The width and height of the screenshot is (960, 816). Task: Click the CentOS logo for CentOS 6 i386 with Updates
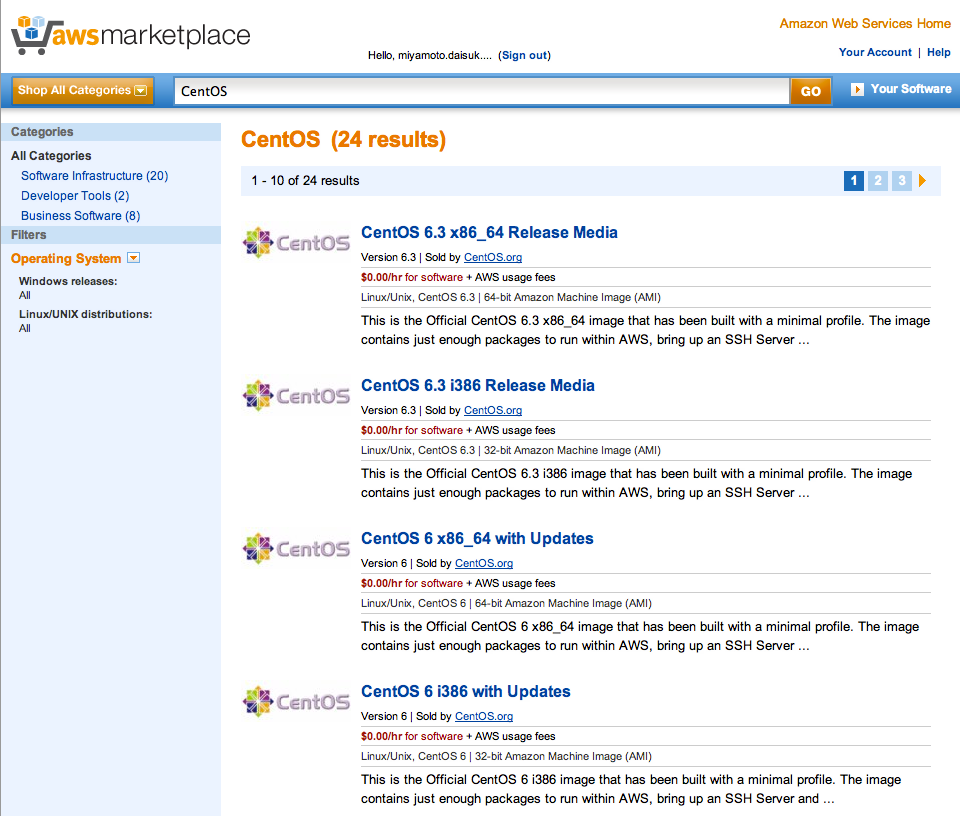coord(295,701)
